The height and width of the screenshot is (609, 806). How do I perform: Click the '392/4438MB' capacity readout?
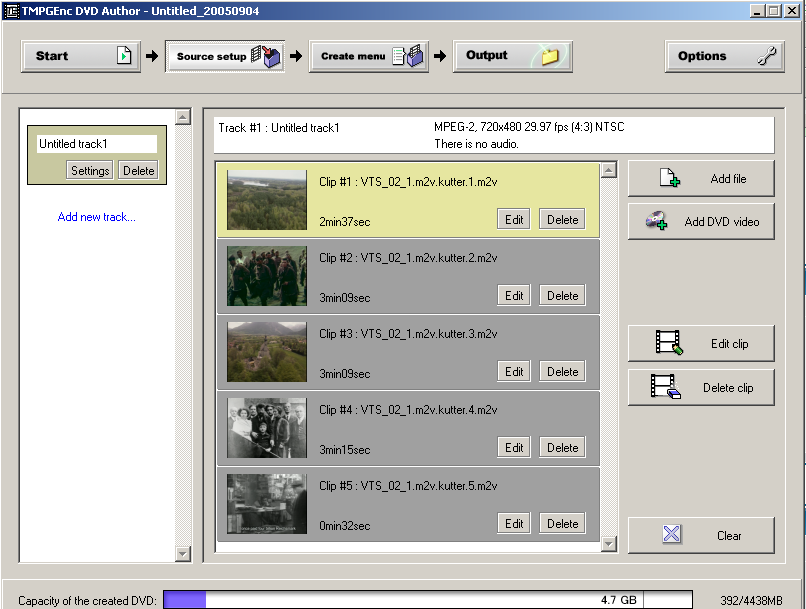tap(751, 600)
